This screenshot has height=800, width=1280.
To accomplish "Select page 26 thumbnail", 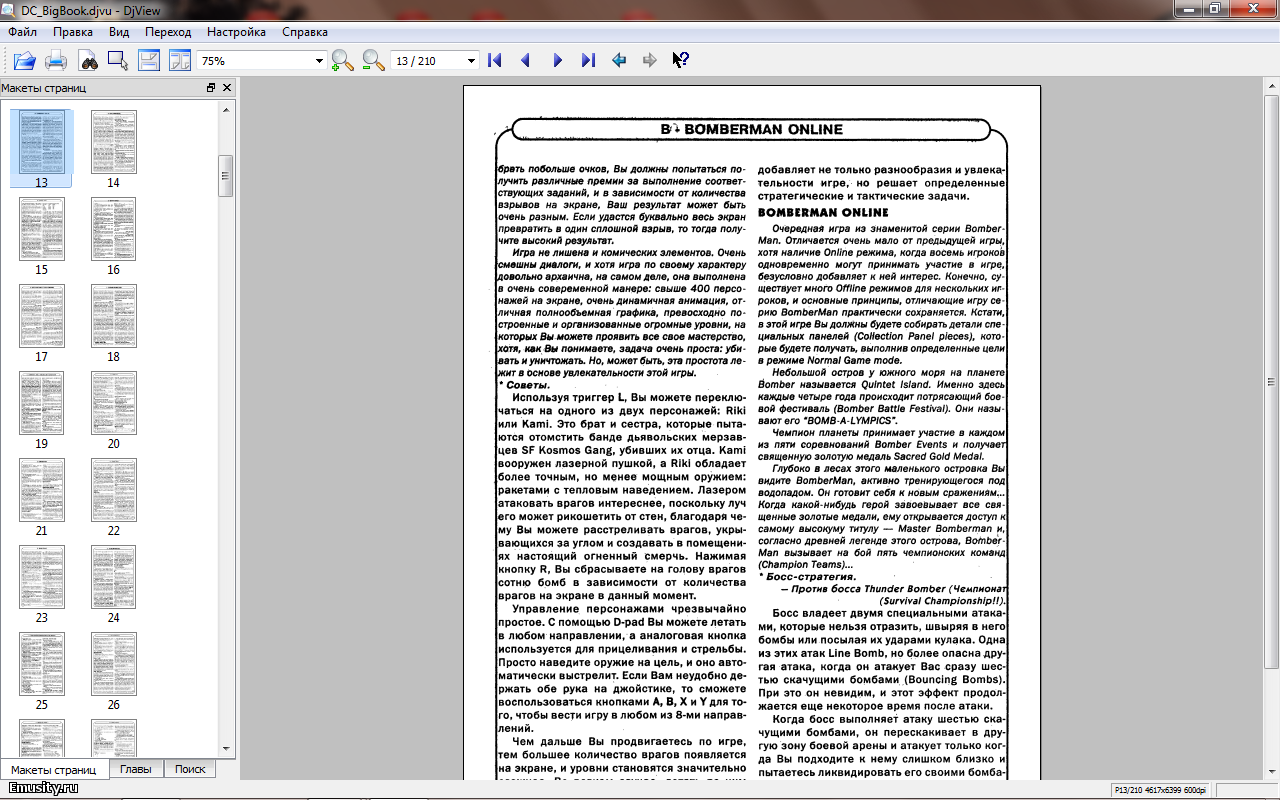I will 113,670.
